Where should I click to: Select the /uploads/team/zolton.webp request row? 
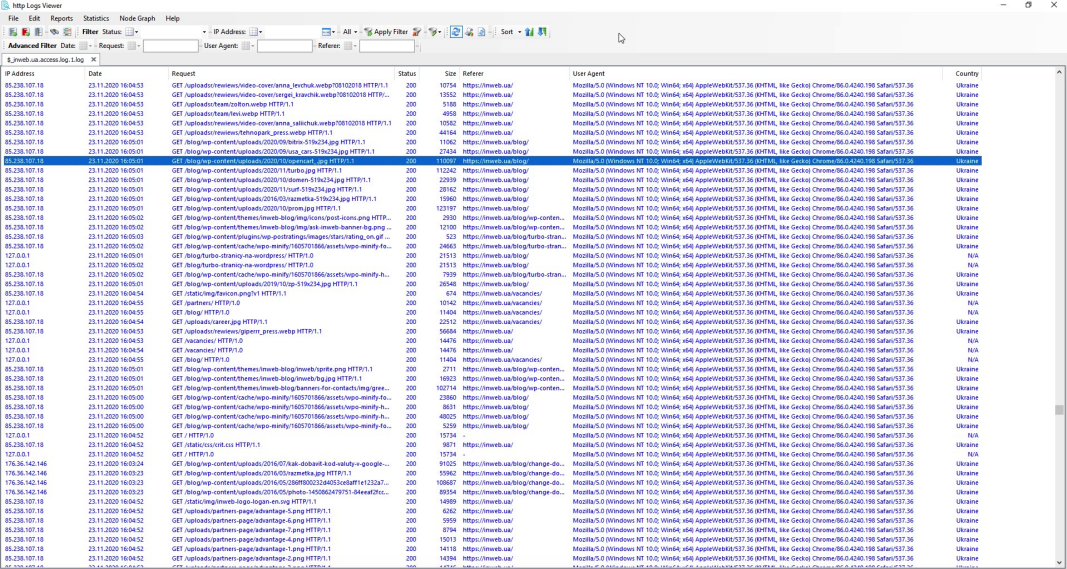[x=491, y=105]
